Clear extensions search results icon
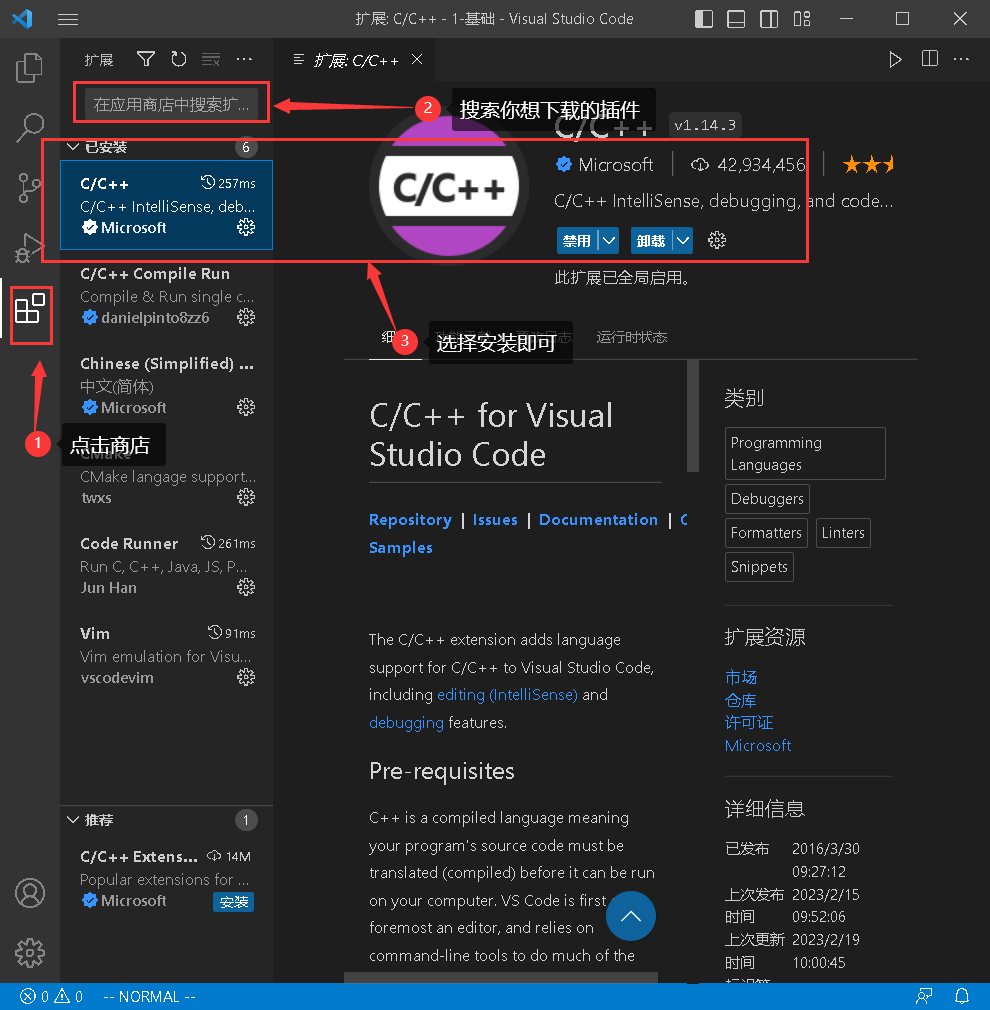This screenshot has height=1010, width=990. click(x=211, y=59)
